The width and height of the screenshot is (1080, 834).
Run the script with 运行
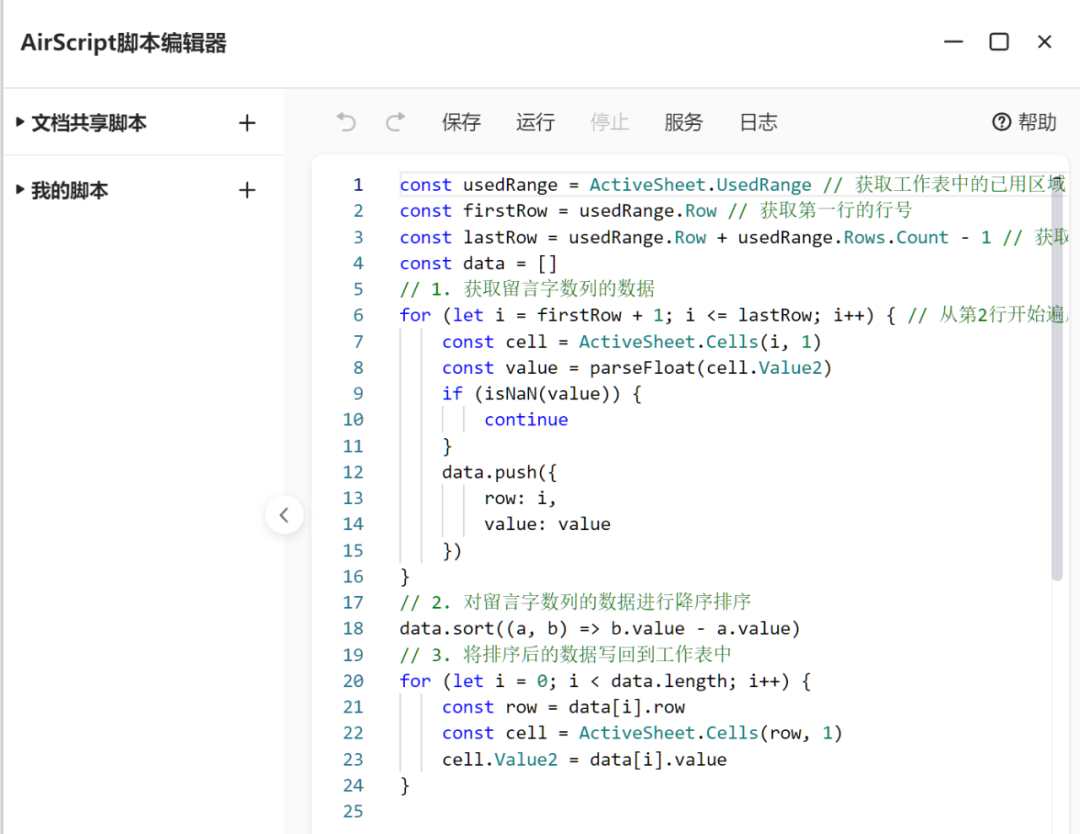pos(535,123)
